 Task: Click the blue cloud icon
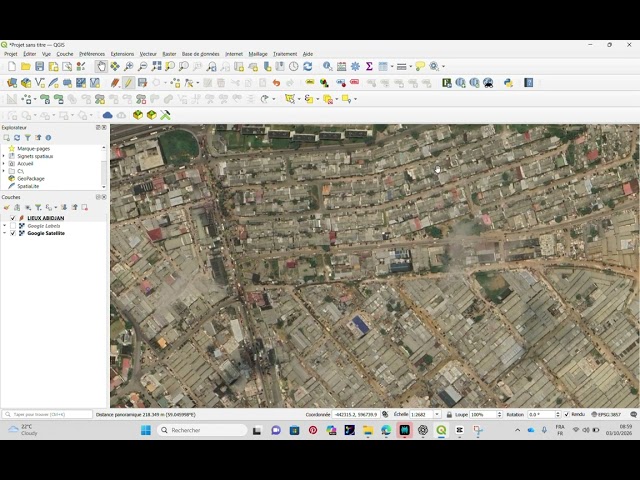pyautogui.click(x=107, y=116)
